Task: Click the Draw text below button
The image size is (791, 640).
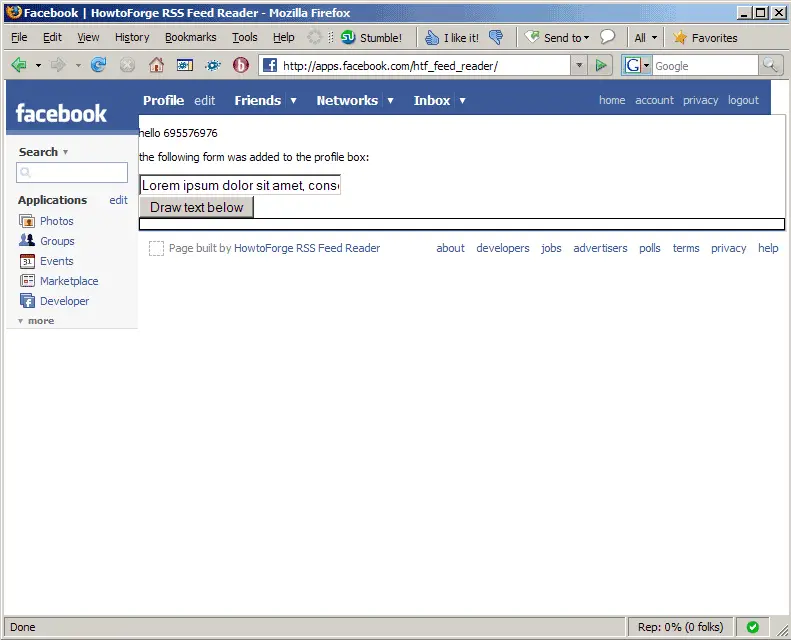Action: [x=196, y=207]
